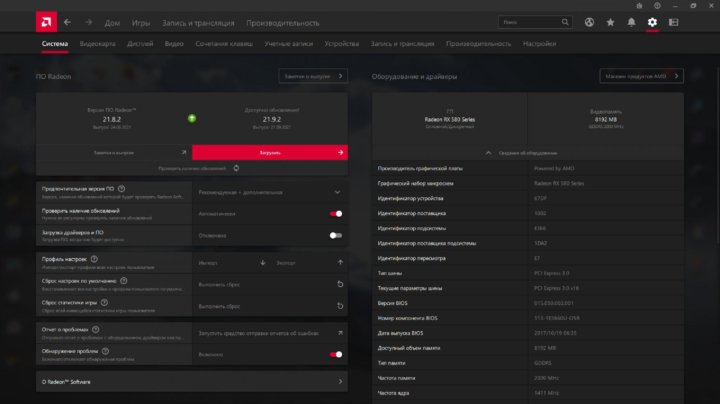Disable the problem detection toggle

click(336, 353)
